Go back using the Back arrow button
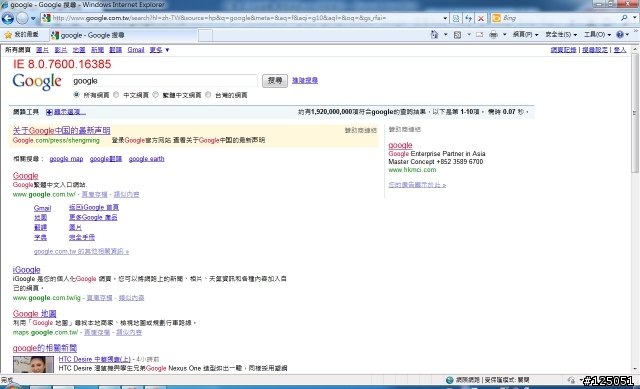640x389 pixels. (8, 18)
